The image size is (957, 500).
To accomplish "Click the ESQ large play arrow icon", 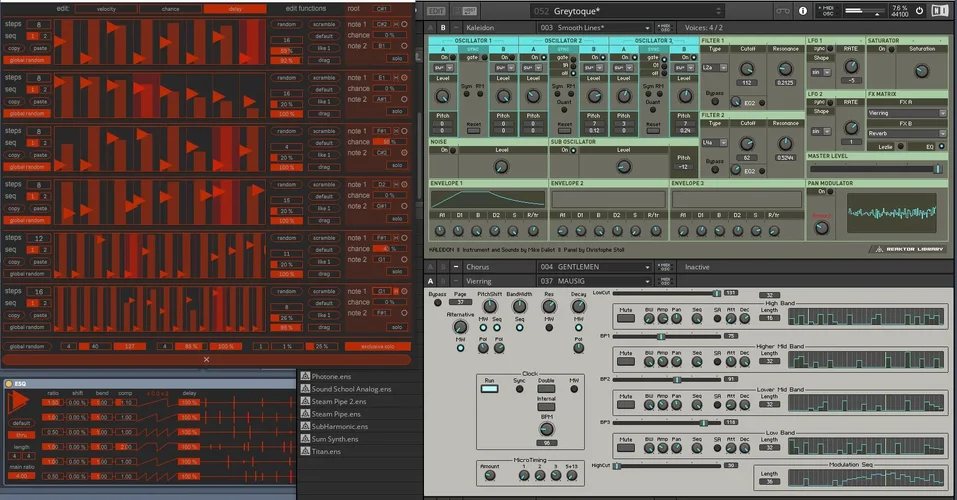I will click(x=20, y=400).
